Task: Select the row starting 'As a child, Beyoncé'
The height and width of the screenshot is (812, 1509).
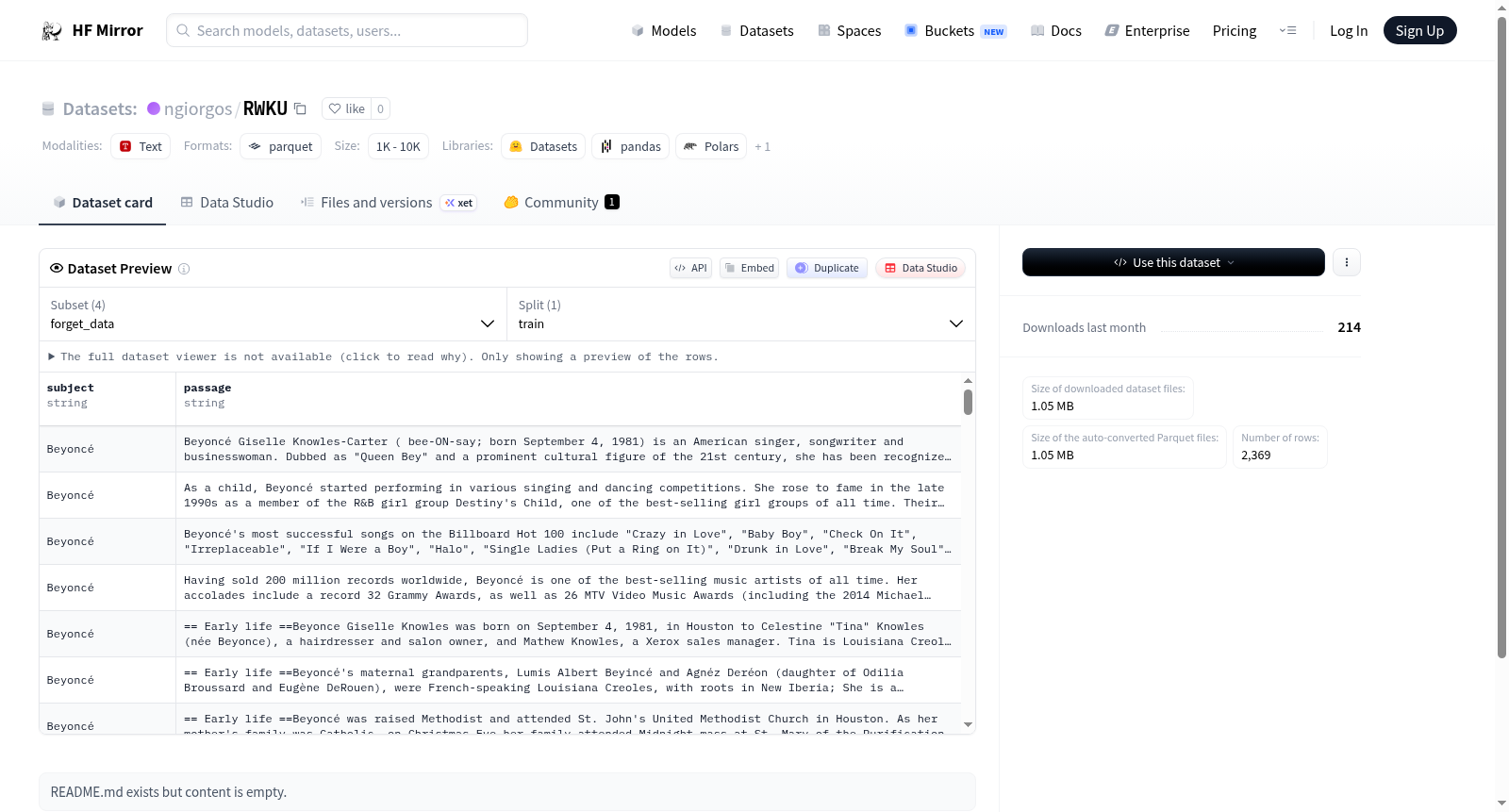Action: click(500, 495)
